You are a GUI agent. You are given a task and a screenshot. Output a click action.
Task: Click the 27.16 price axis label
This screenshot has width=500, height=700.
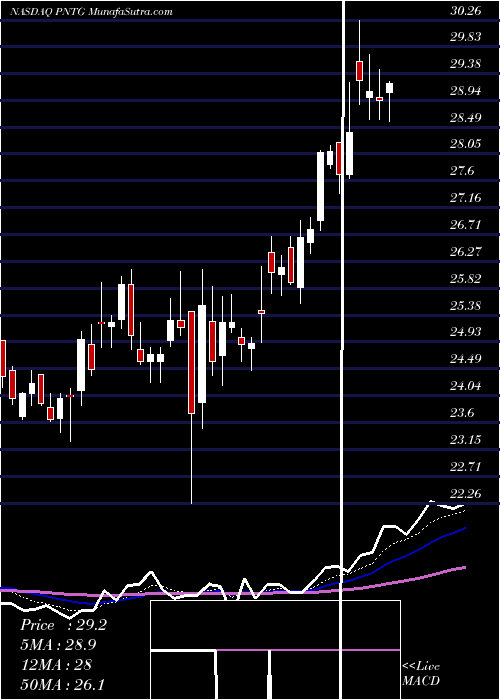(x=466, y=197)
